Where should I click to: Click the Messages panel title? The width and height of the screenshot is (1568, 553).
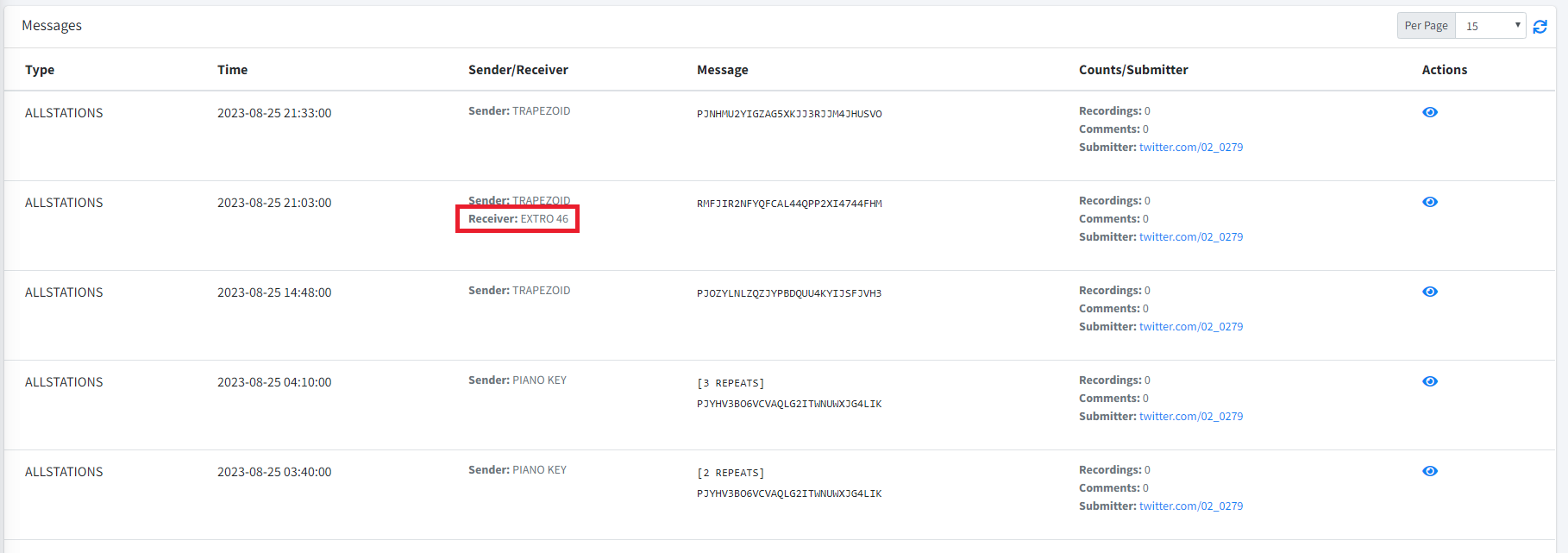coord(52,26)
